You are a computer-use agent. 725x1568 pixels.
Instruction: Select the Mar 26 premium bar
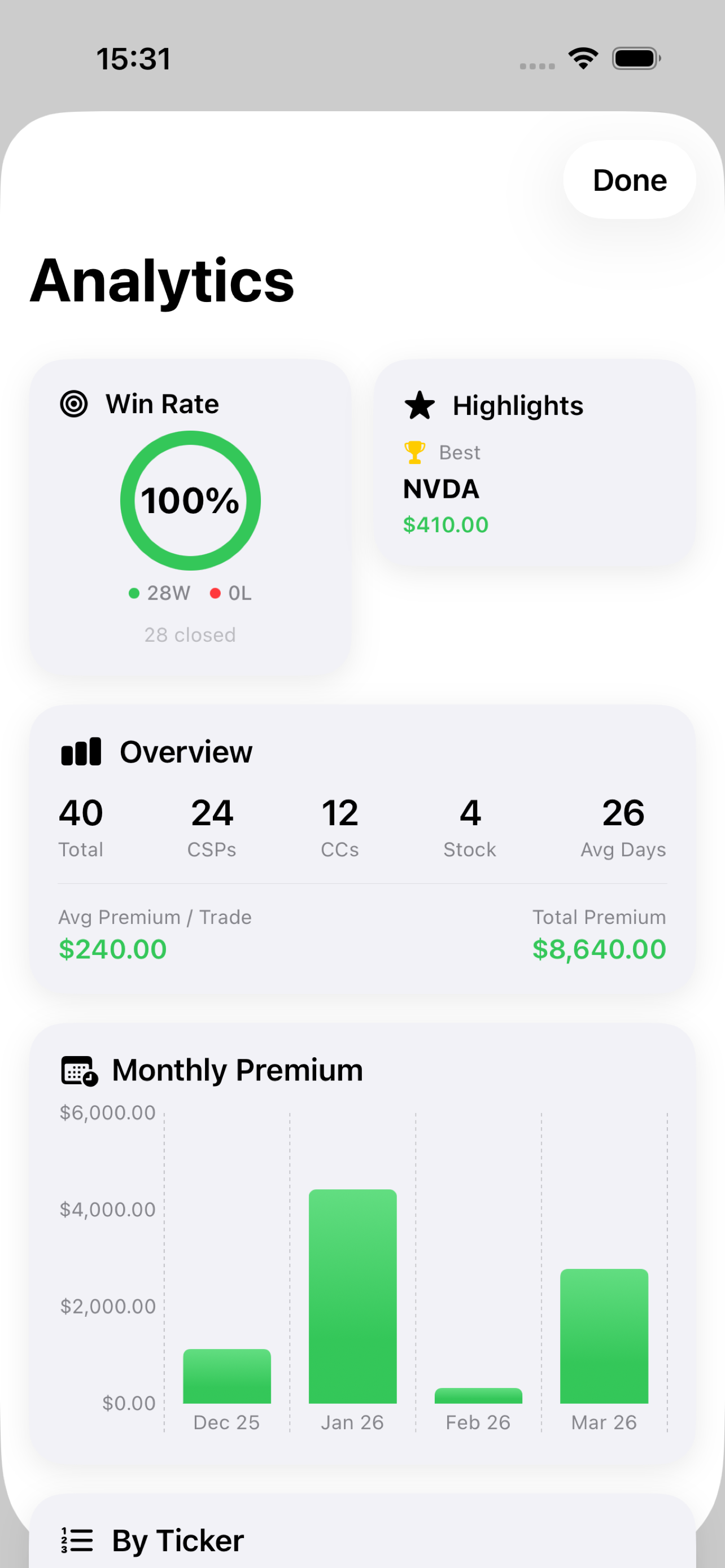[604, 1335]
